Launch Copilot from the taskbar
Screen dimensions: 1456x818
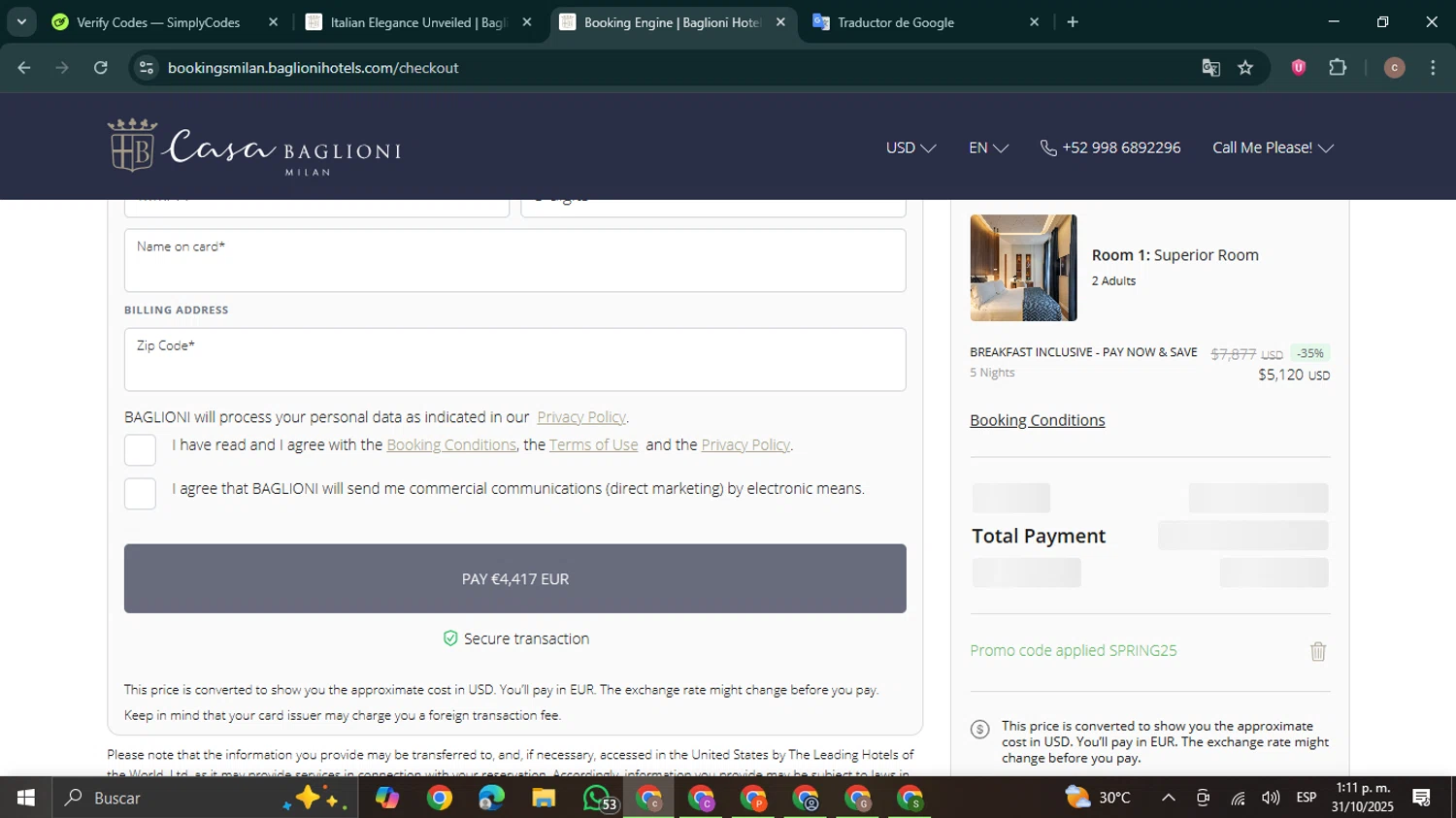pyautogui.click(x=387, y=798)
